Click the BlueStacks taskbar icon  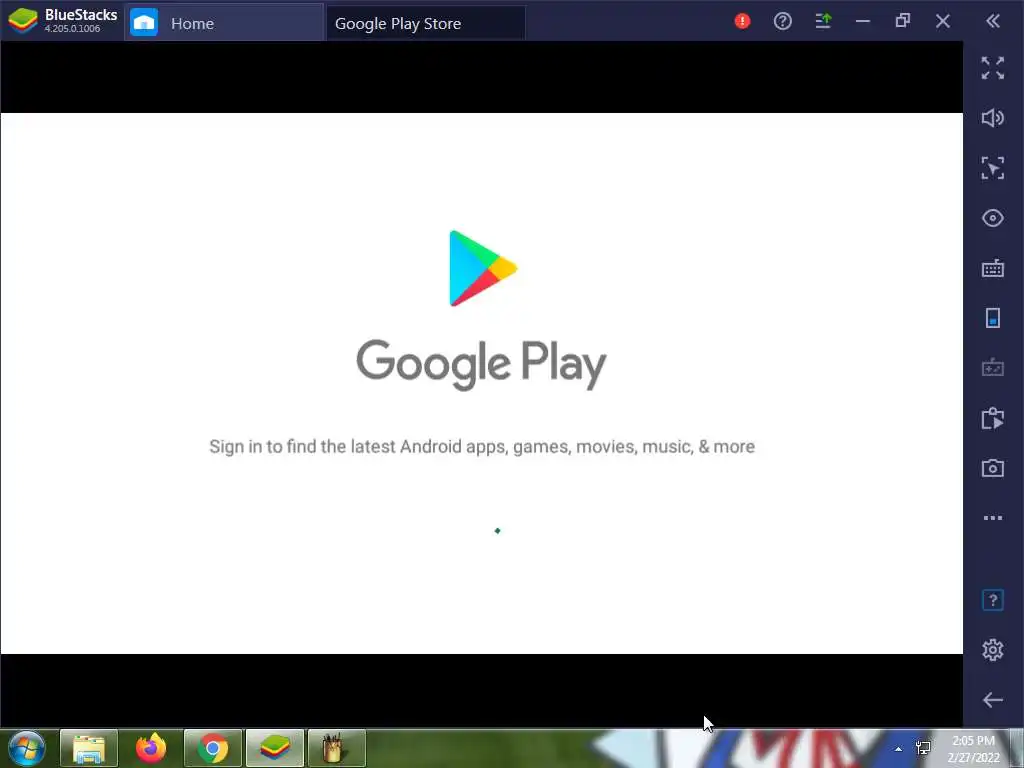coord(275,748)
